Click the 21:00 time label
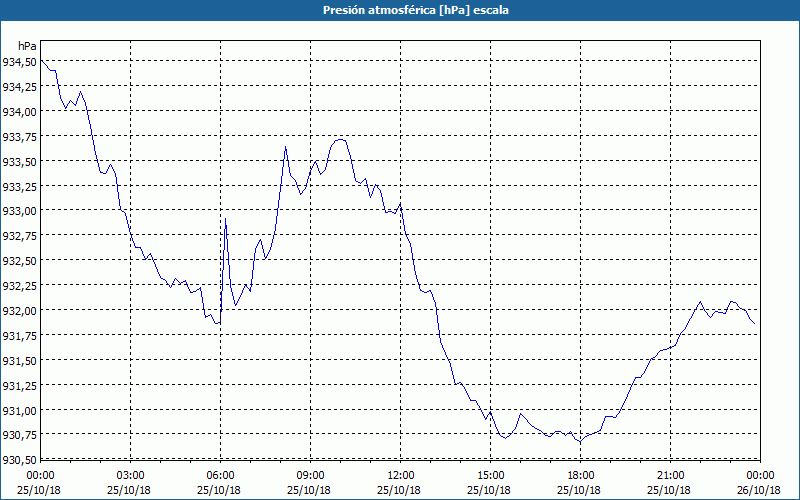Screen dimensions: 800x500 coord(670,476)
